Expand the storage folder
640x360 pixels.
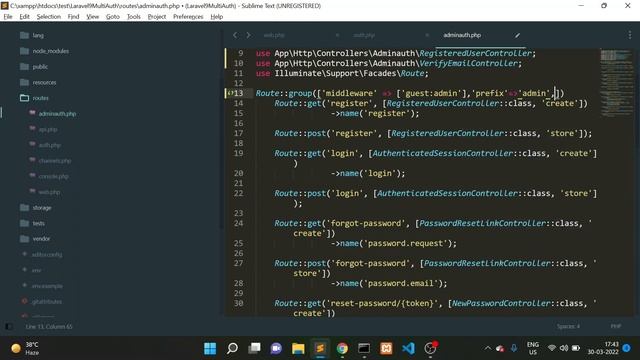pos(42,208)
